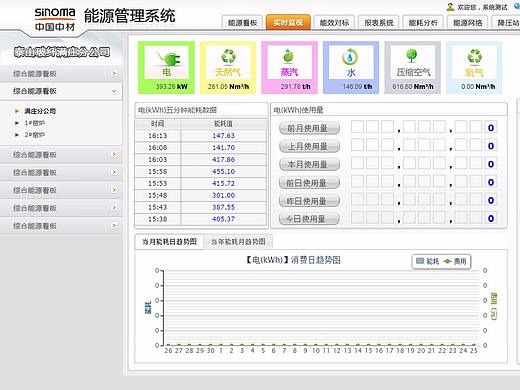
Task: Click the 能源管理系统 header title
Action: click(x=129, y=16)
